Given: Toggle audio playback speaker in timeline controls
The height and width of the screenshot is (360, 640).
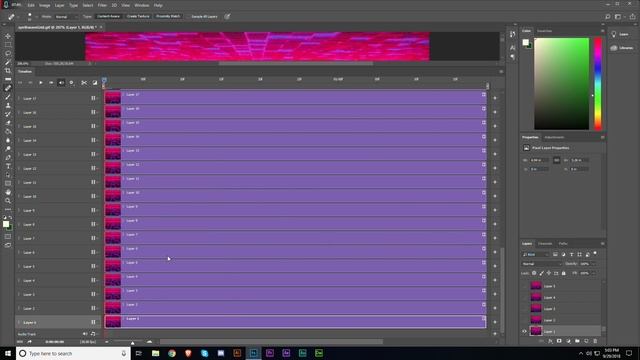Looking at the screenshot, I should (x=61, y=83).
